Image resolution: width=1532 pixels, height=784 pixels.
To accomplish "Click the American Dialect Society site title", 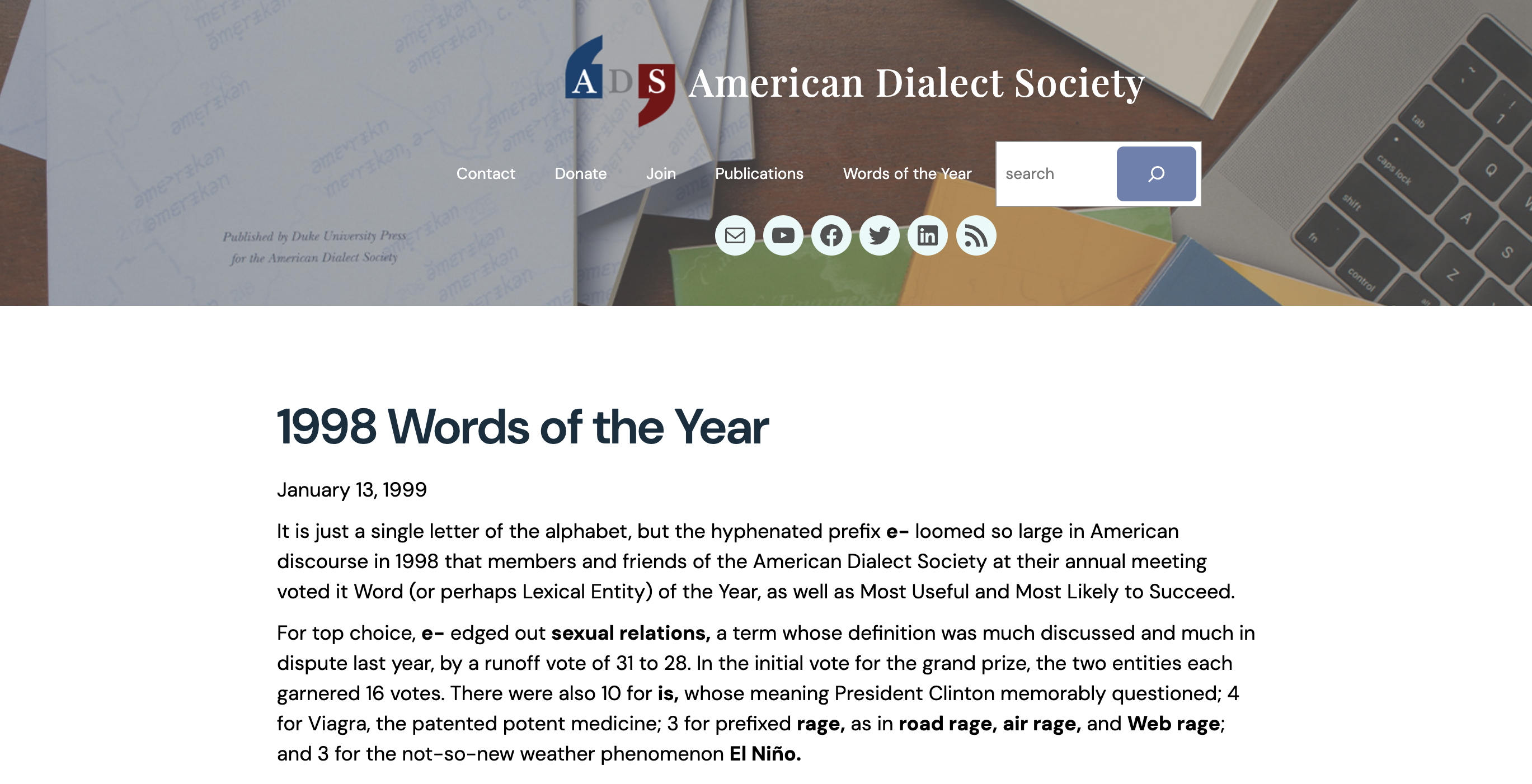I will (x=916, y=83).
